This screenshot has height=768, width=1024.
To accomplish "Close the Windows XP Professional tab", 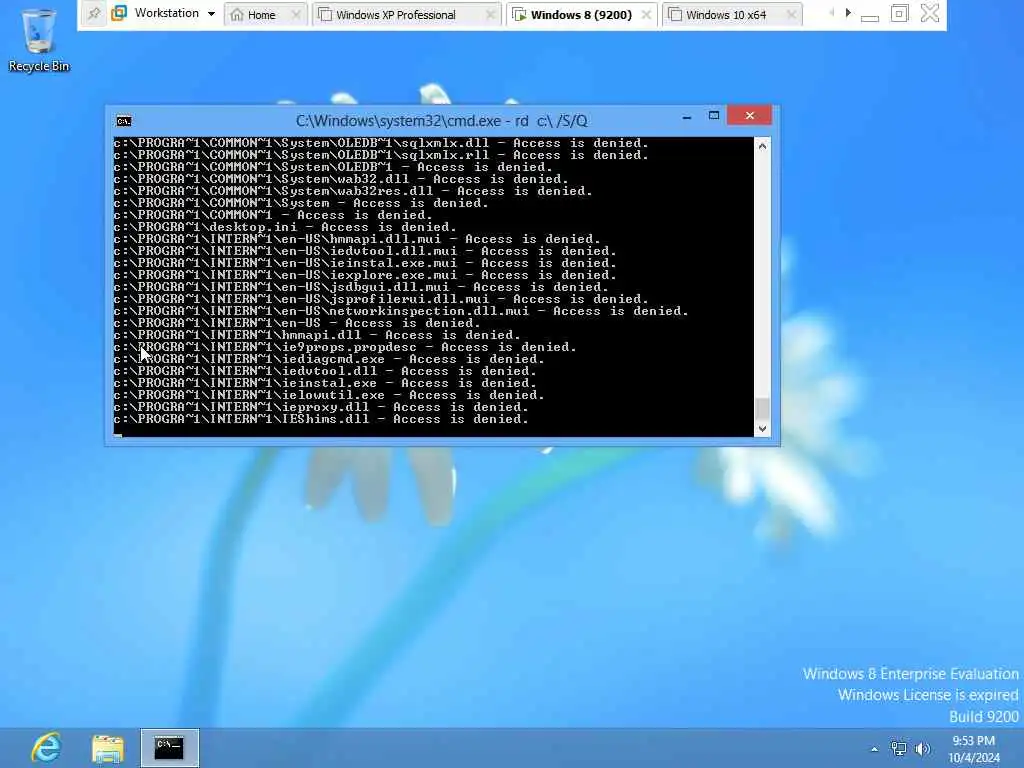I will click(x=490, y=14).
